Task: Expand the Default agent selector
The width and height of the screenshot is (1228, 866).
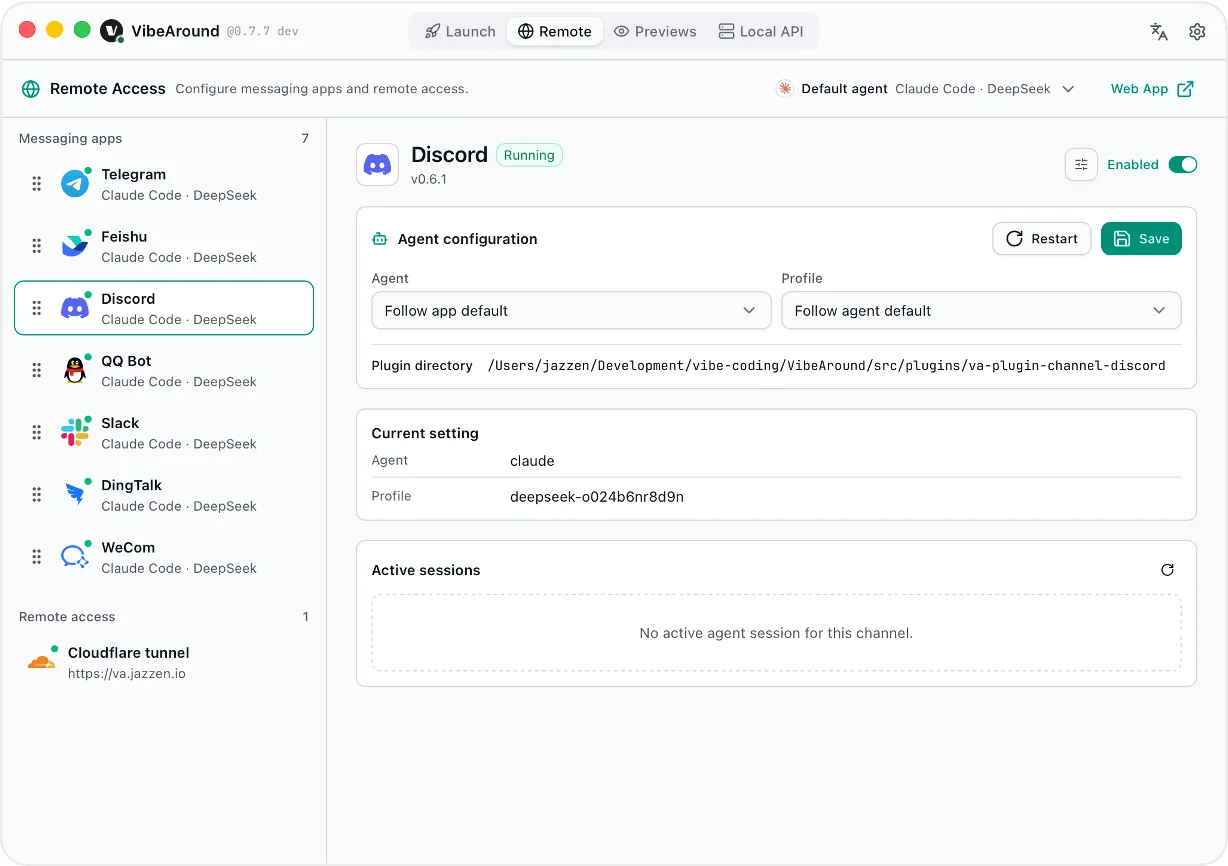Action: [926, 89]
